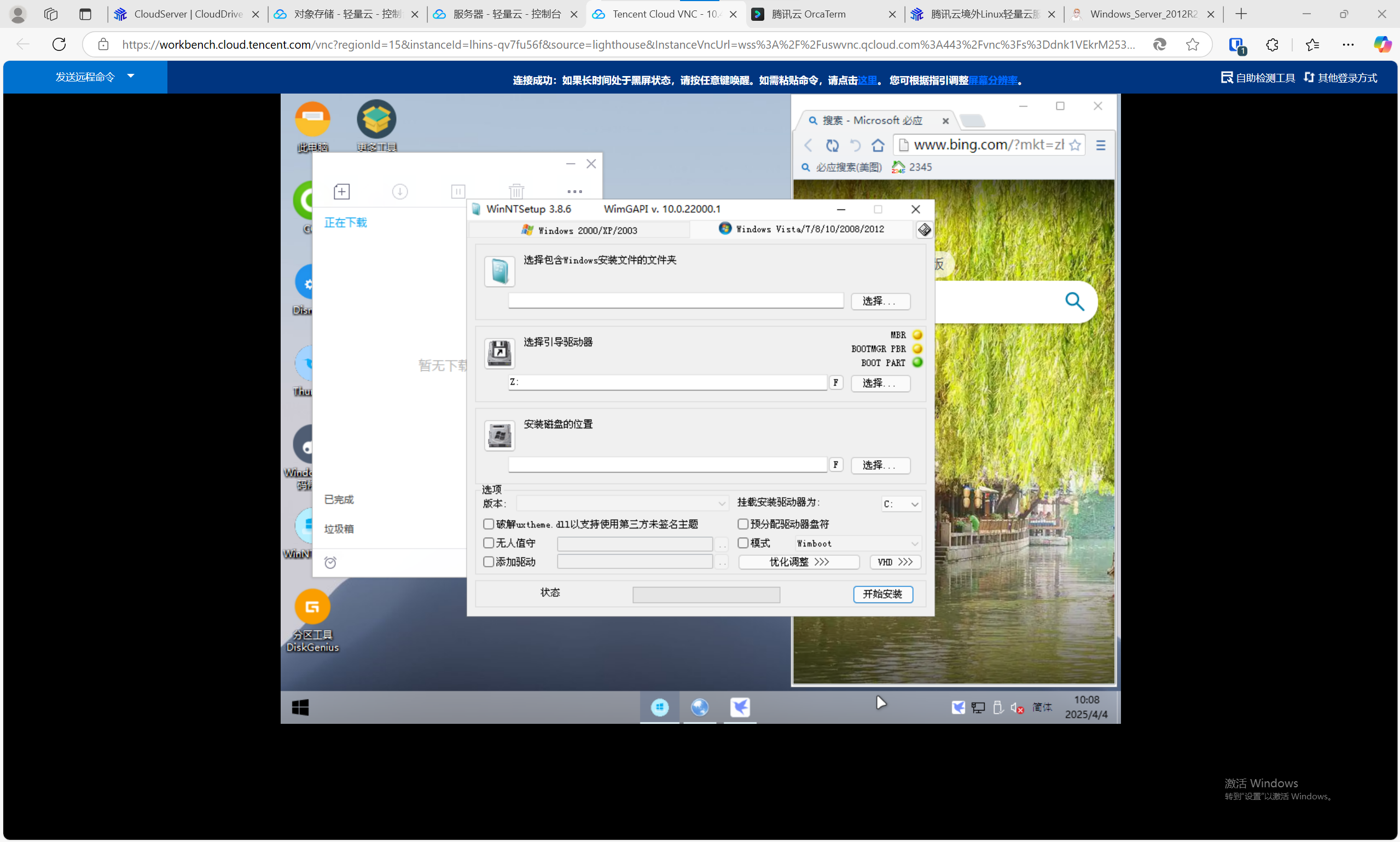
Task: Open the 更多工具 desktop icon
Action: [x=376, y=120]
